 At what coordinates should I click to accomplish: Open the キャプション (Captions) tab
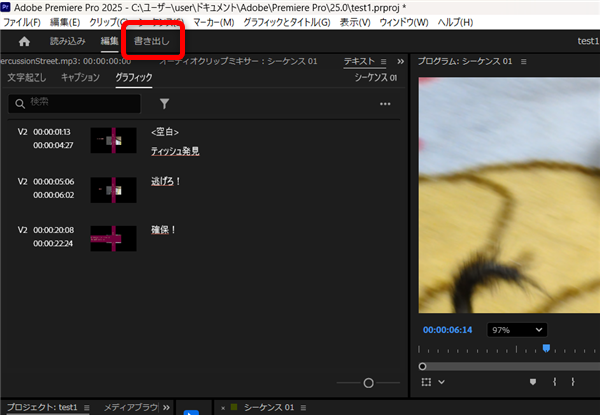click(x=81, y=77)
